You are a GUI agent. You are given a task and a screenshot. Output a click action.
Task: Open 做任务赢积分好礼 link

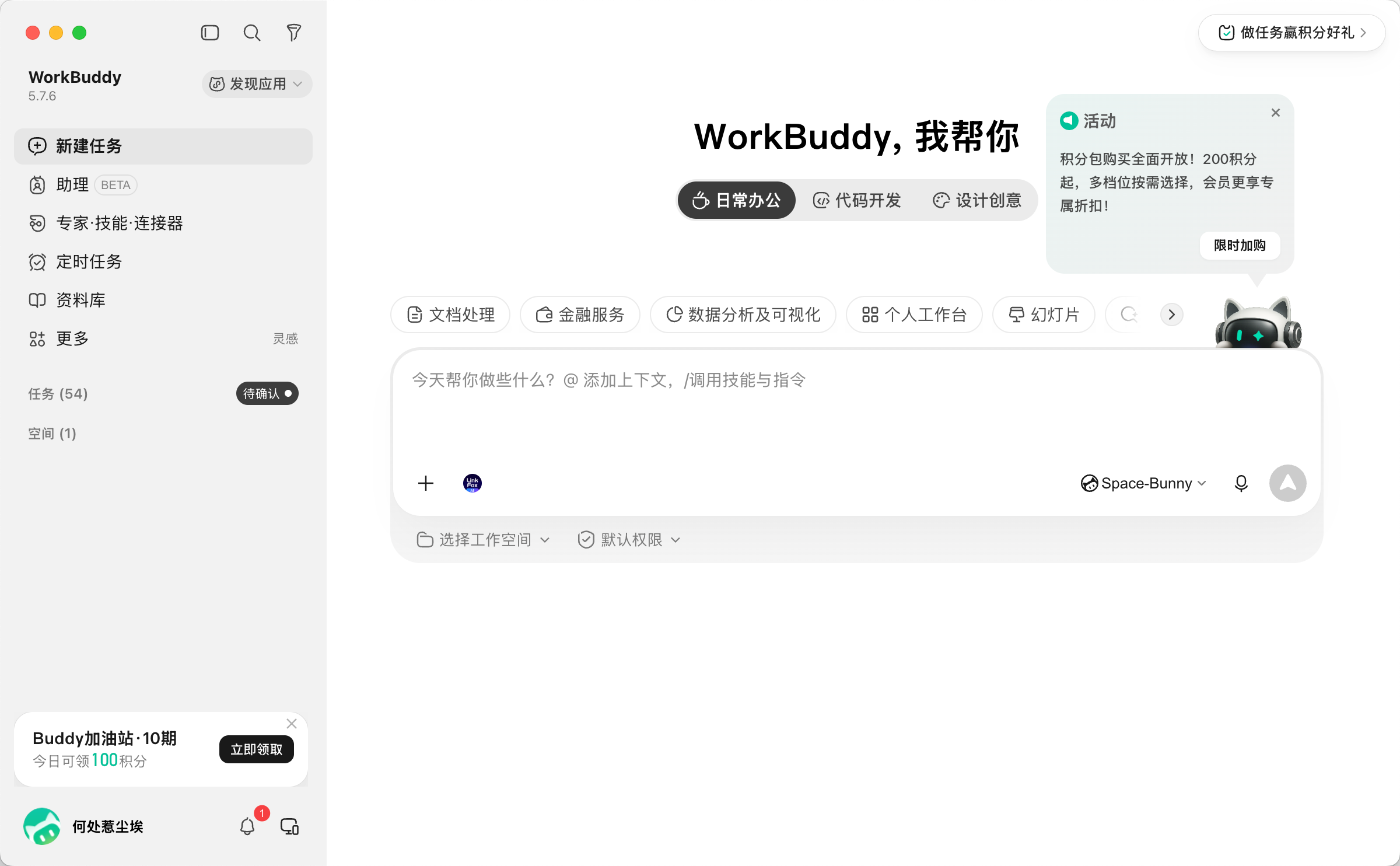tap(1292, 33)
